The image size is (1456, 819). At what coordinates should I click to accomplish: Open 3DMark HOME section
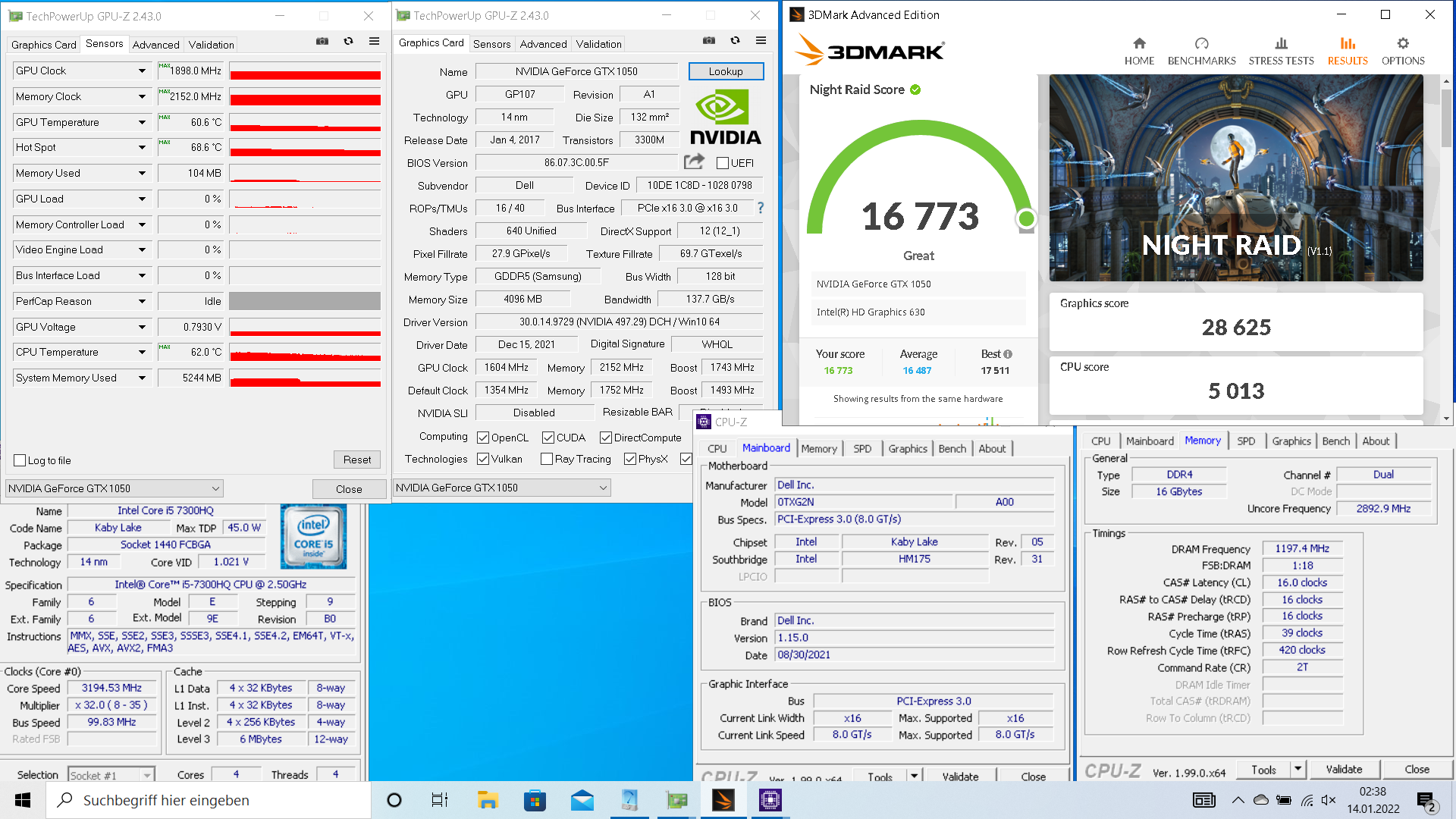(1139, 52)
